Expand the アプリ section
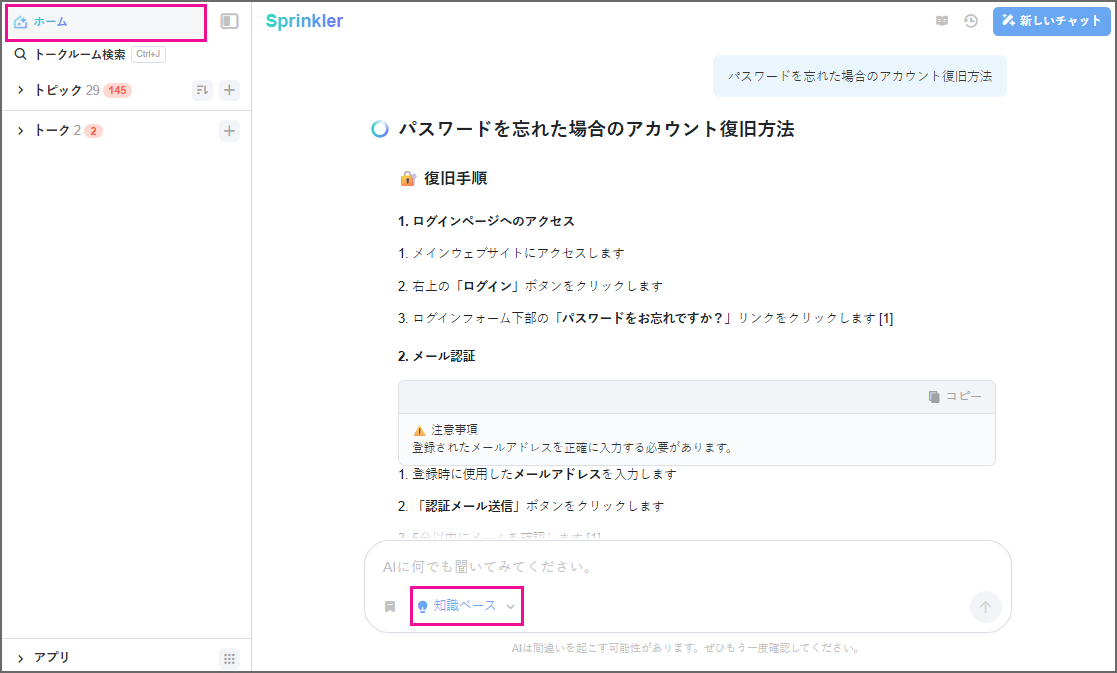1117x673 pixels. click(x=20, y=658)
